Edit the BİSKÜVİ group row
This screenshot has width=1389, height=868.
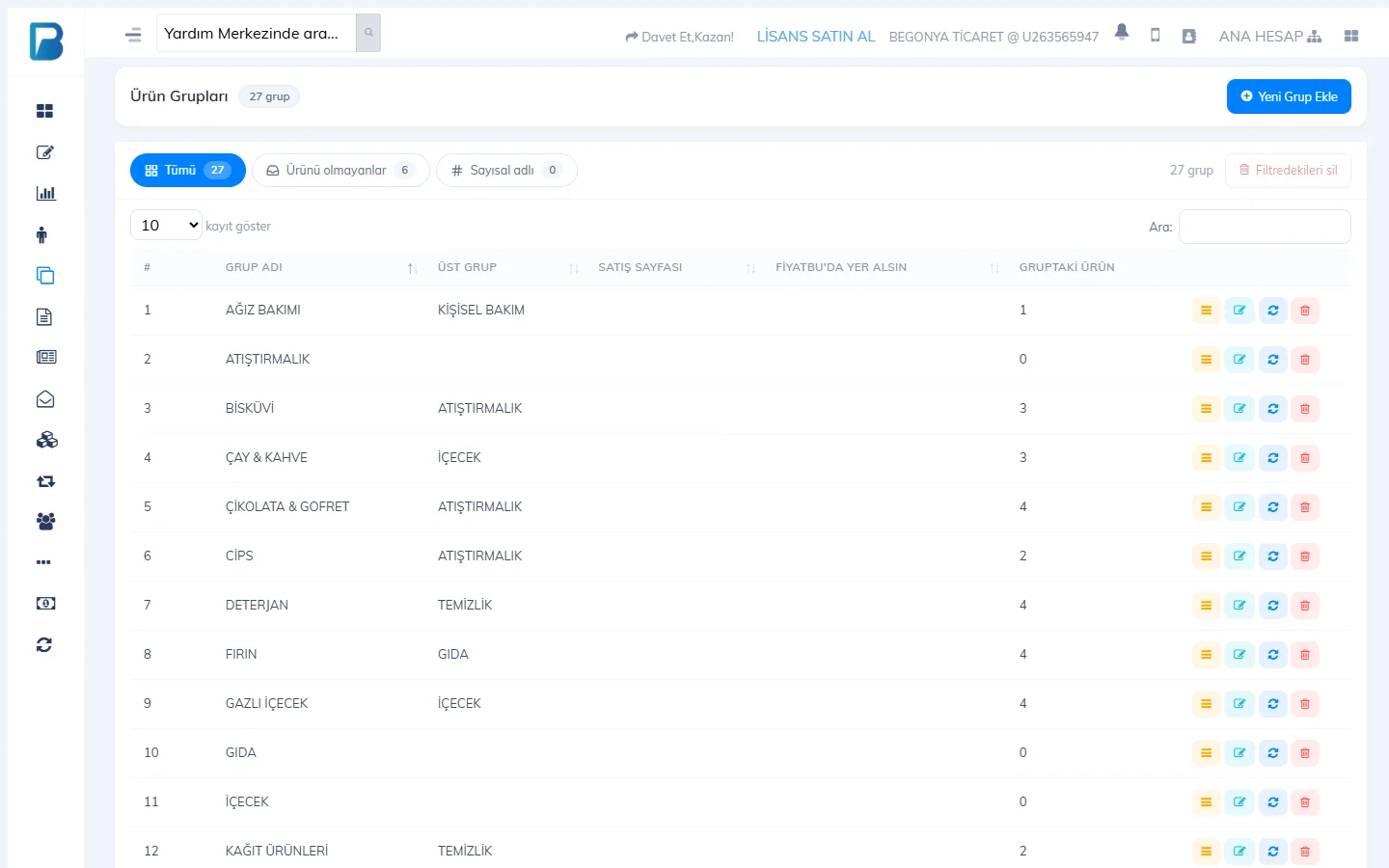click(1239, 409)
